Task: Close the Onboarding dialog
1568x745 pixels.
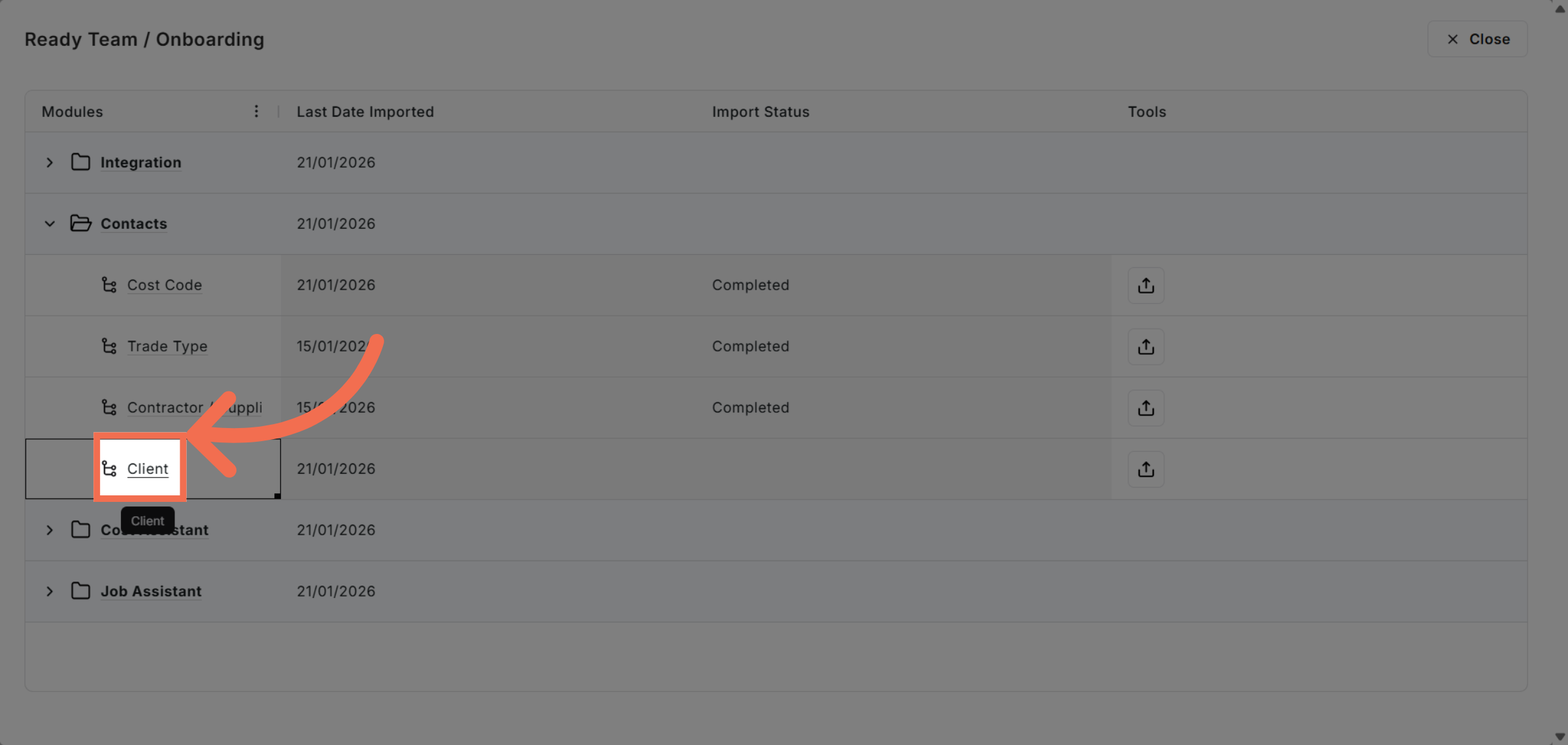Action: 1477,39
